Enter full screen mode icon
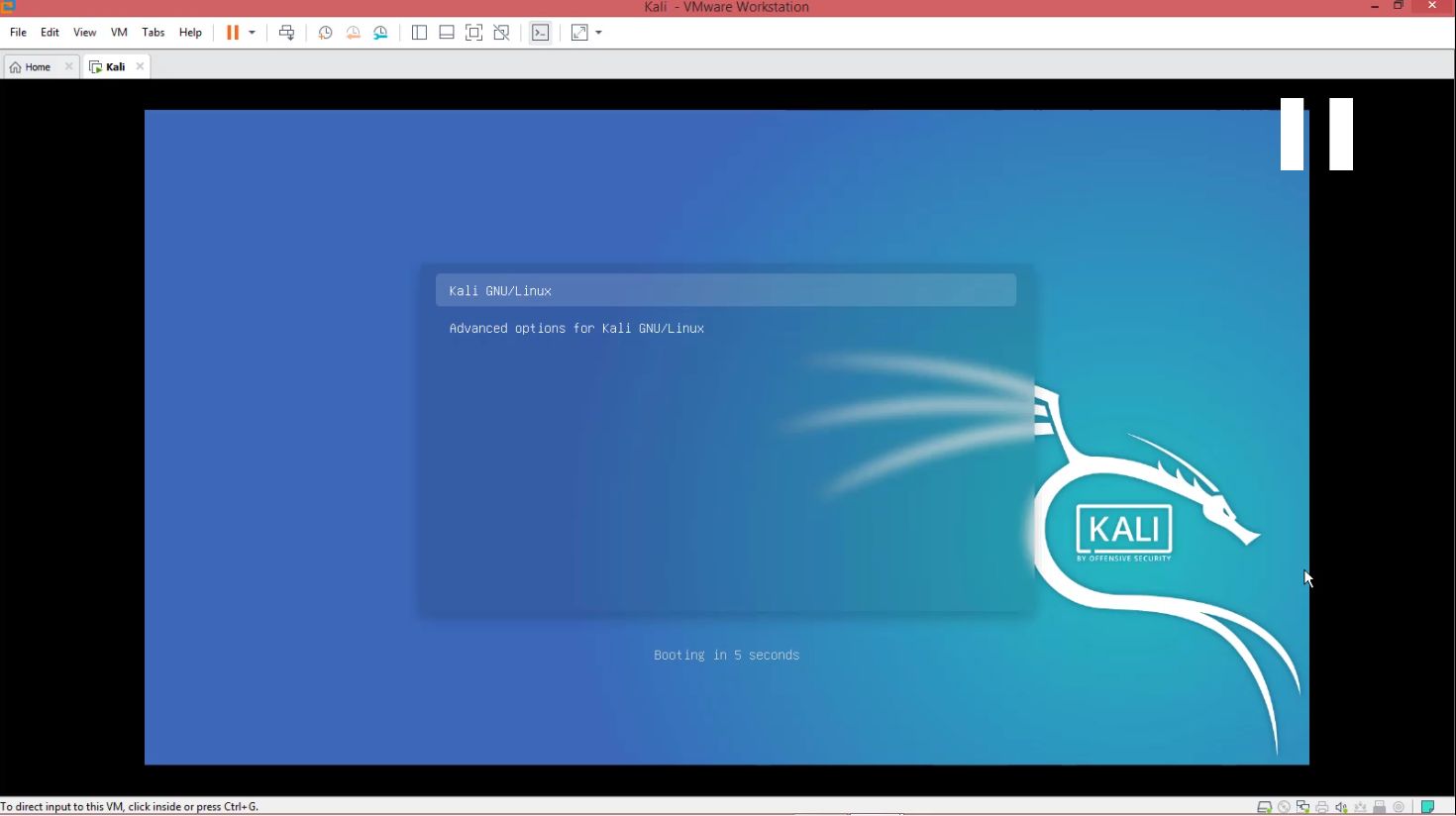The height and width of the screenshot is (816, 1456). pos(473,33)
